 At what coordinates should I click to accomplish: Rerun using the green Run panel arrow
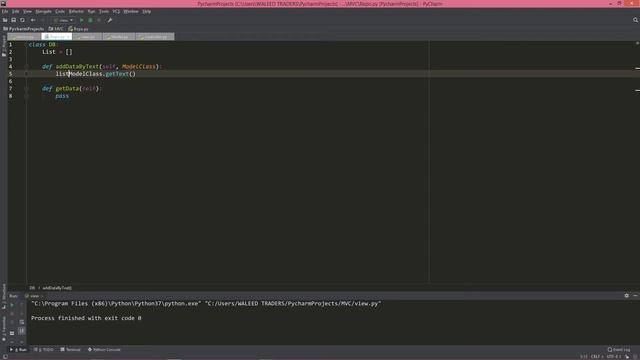[x=12, y=305]
